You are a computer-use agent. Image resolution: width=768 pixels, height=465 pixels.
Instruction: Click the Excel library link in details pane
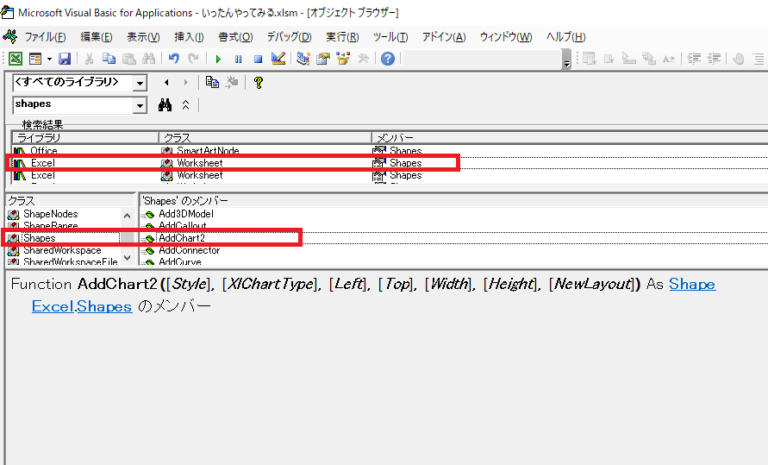pos(52,307)
